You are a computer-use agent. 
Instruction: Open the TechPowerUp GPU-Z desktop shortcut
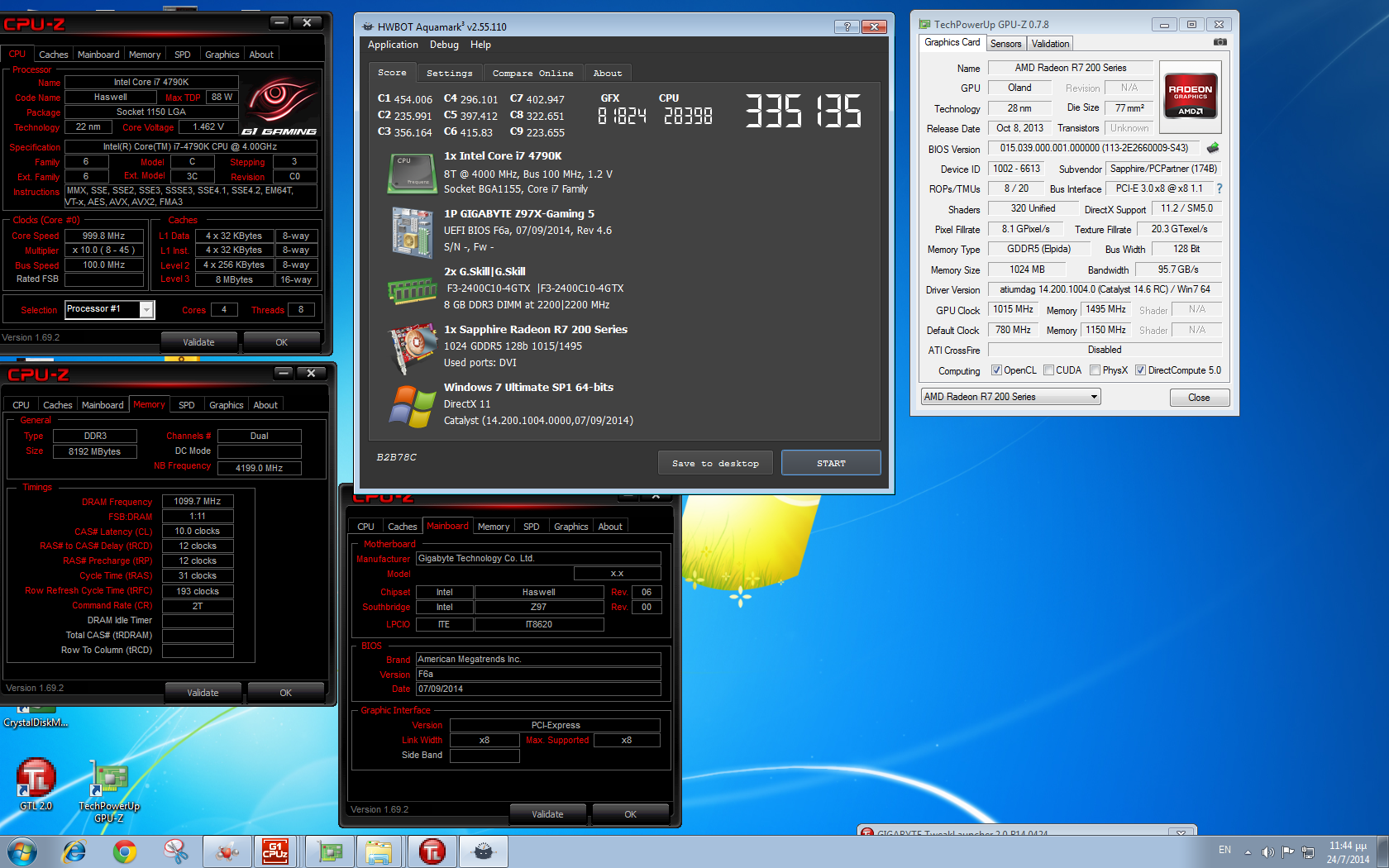(109, 791)
